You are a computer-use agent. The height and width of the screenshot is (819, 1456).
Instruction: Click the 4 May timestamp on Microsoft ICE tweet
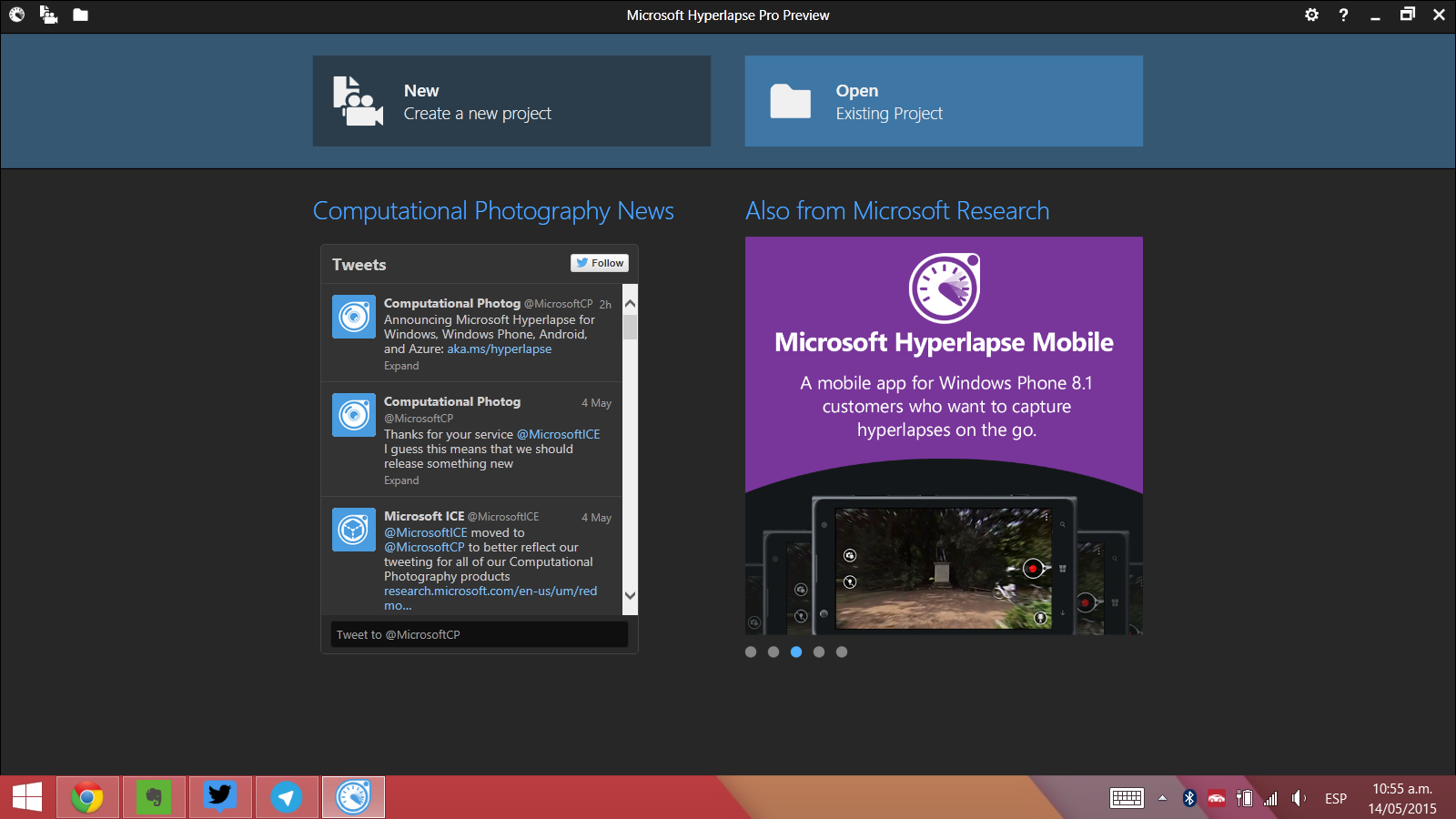596,518
